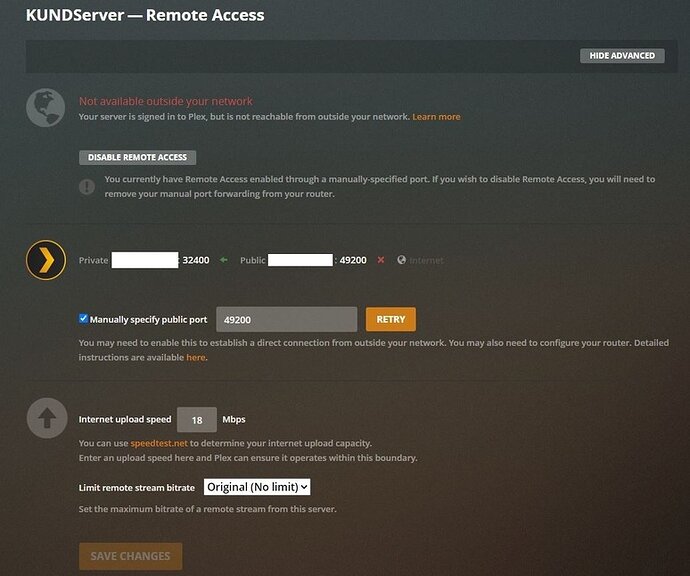Click the 'Not available outside your network' status text
690x576 pixels.
166,101
